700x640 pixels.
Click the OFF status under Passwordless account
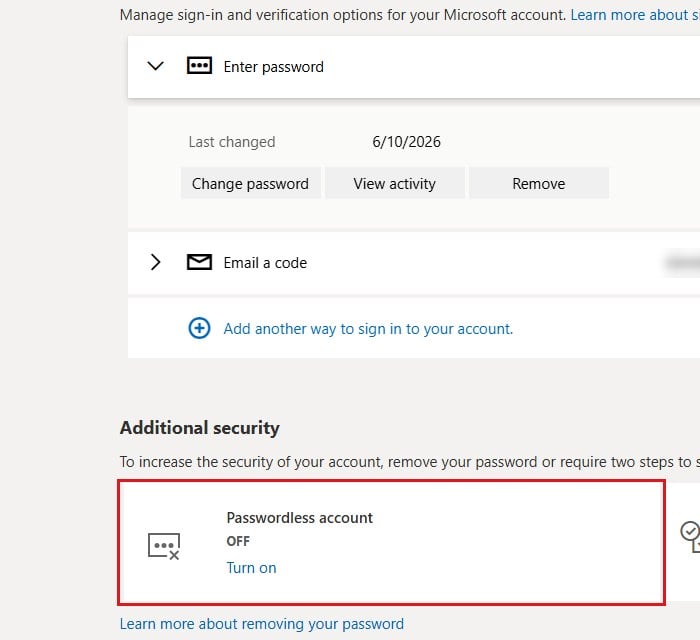pos(238,541)
